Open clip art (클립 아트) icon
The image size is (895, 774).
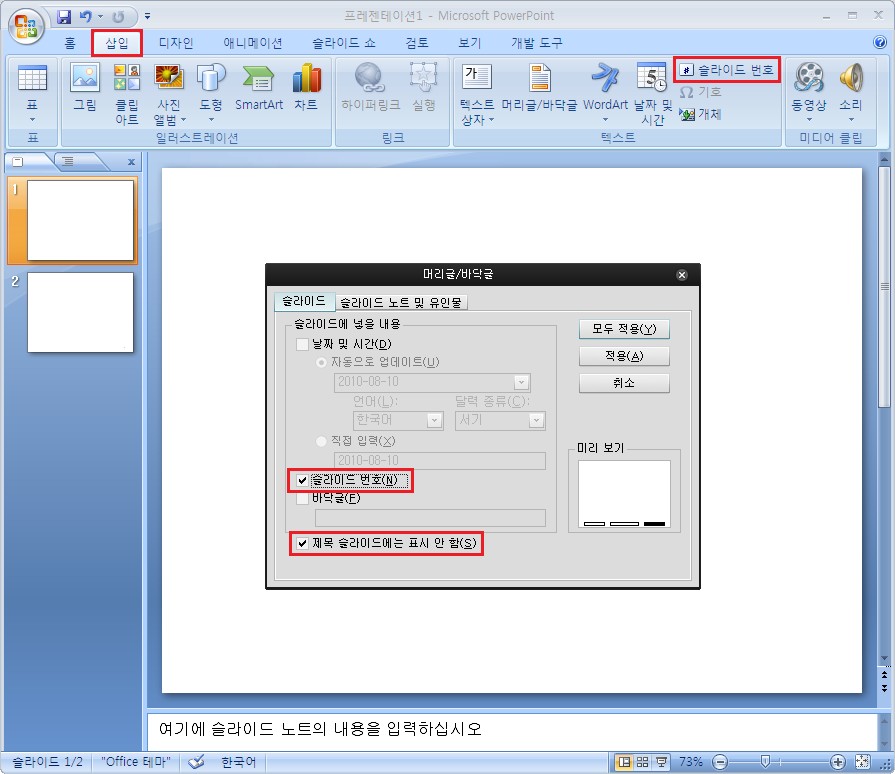[x=127, y=77]
